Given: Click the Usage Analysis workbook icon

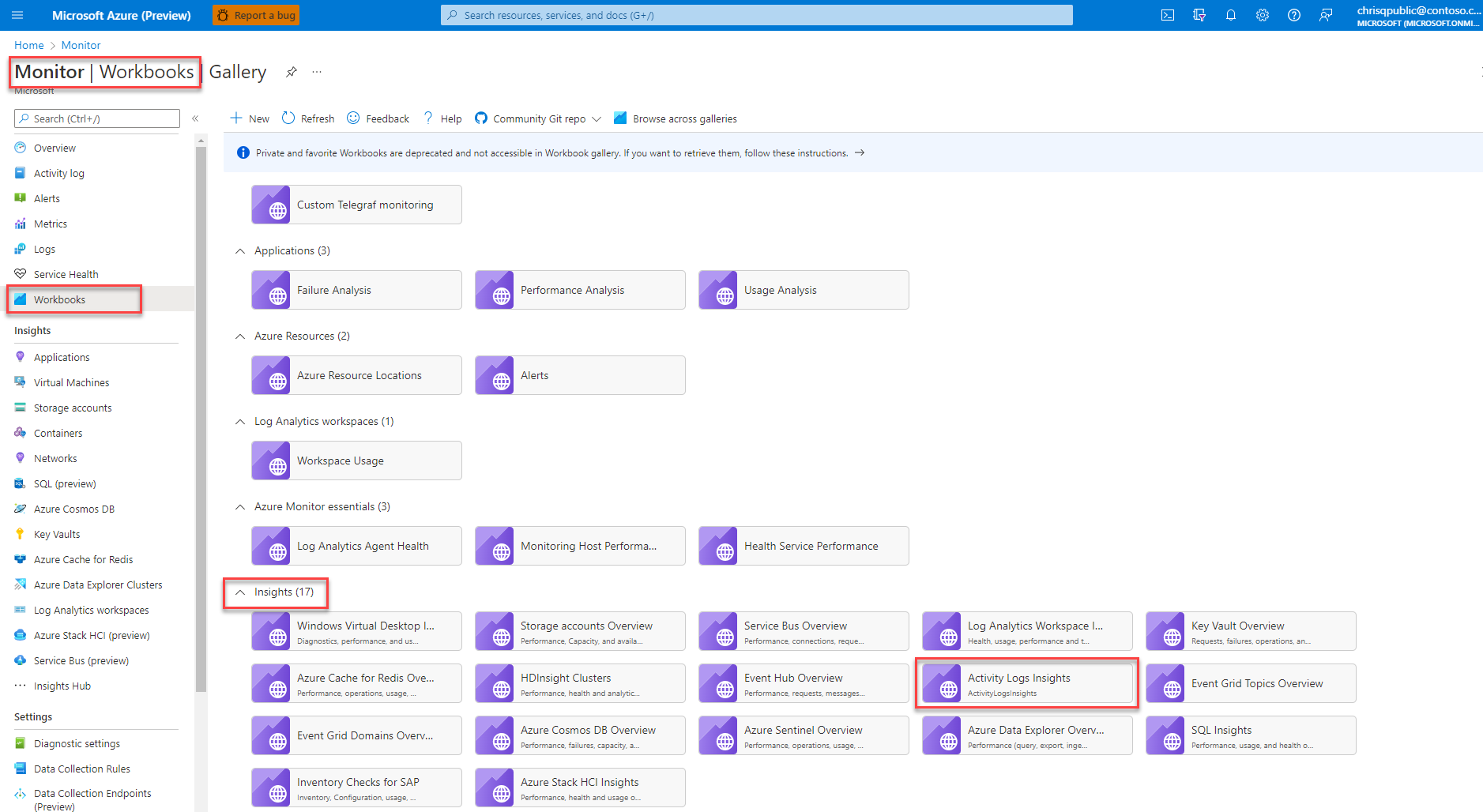Looking at the screenshot, I should (x=718, y=290).
